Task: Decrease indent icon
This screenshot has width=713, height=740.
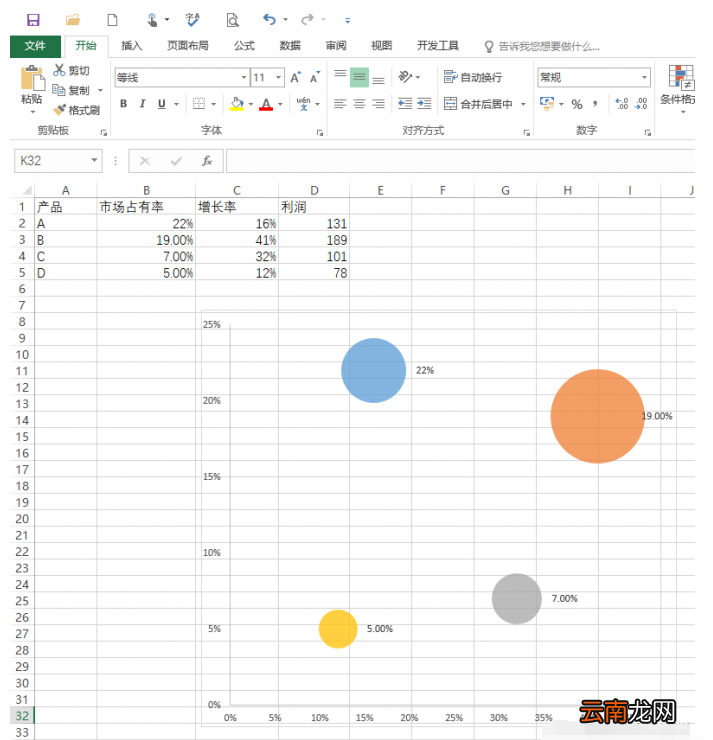Action: point(405,104)
